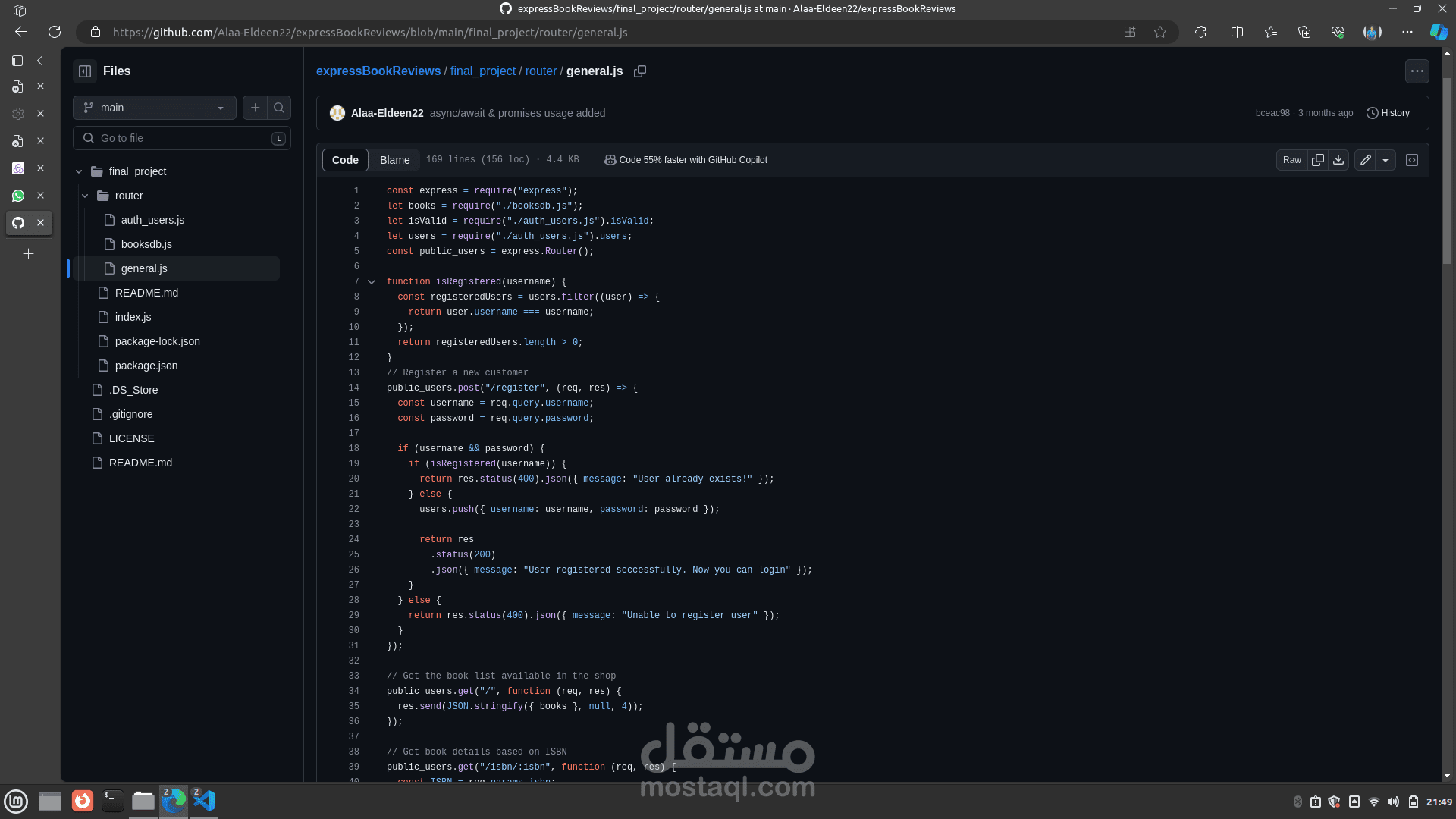Select the Code tab

[x=345, y=160]
